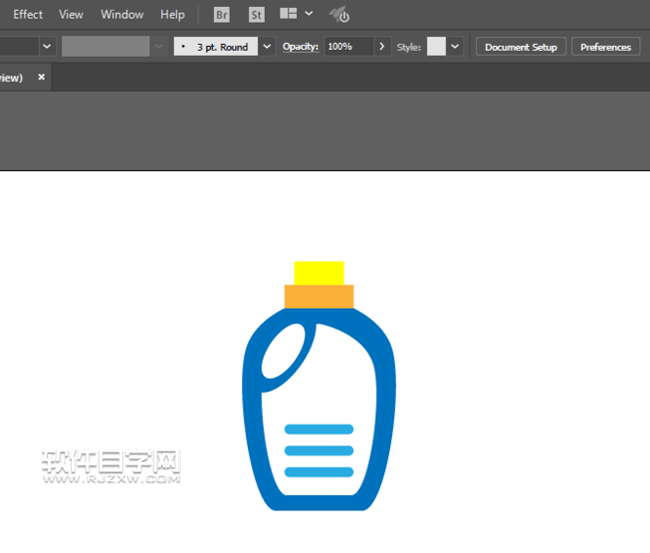Expand the Style dropdown arrow

click(x=456, y=47)
